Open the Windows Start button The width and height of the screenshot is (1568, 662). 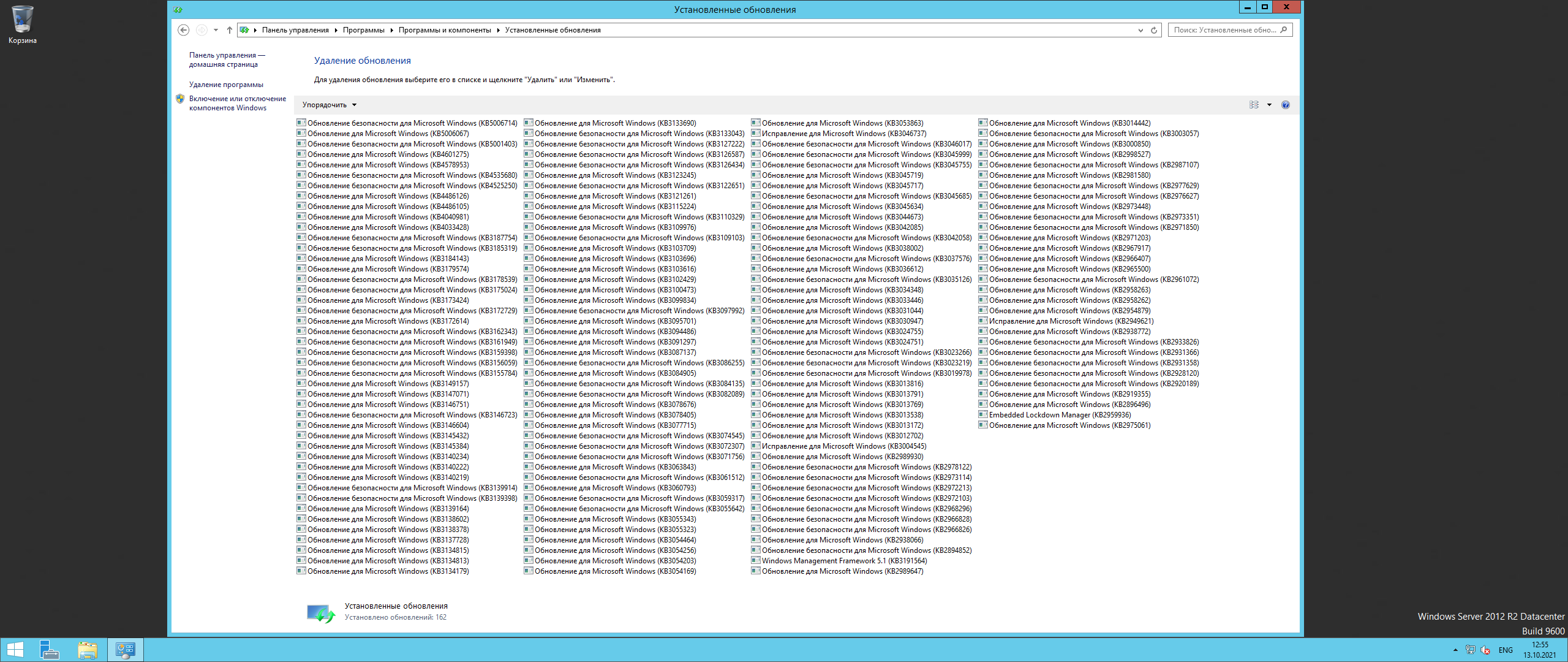[x=15, y=650]
